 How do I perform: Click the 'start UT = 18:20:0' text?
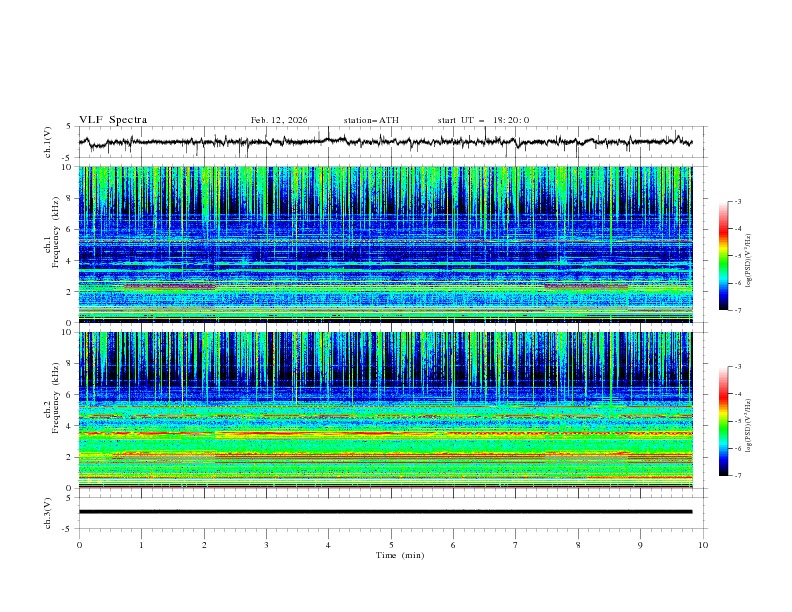[483, 120]
